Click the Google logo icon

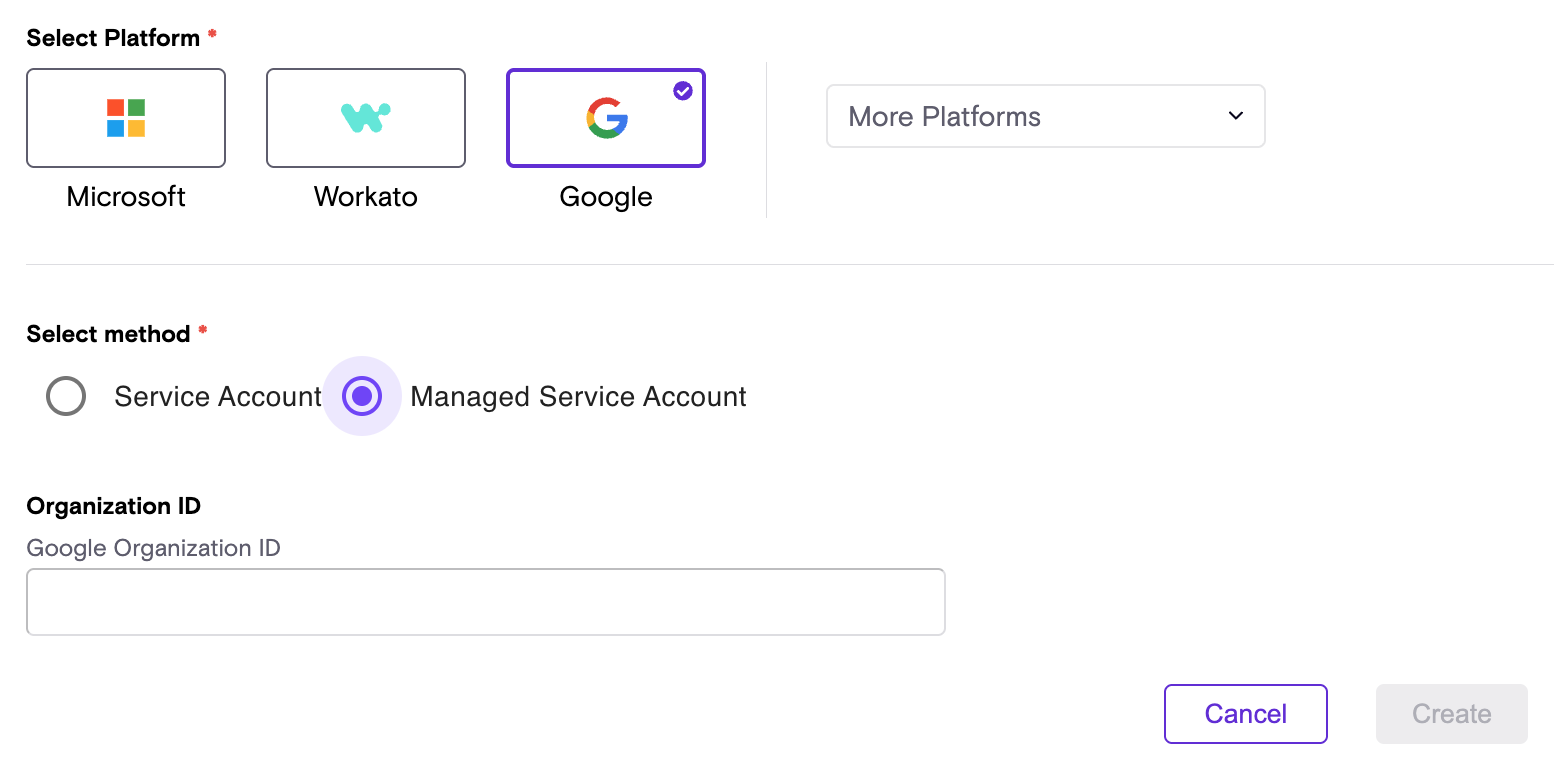pos(606,118)
